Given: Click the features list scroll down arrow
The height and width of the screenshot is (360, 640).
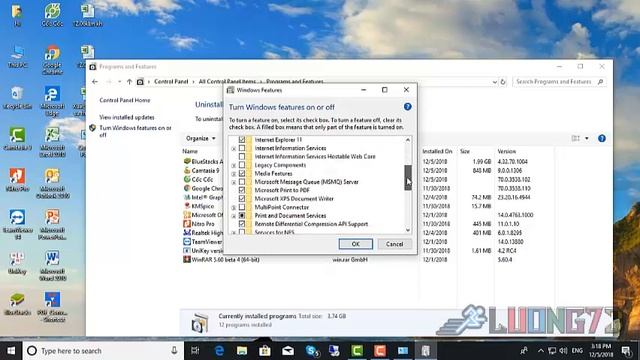Looking at the screenshot, I should (x=408, y=230).
